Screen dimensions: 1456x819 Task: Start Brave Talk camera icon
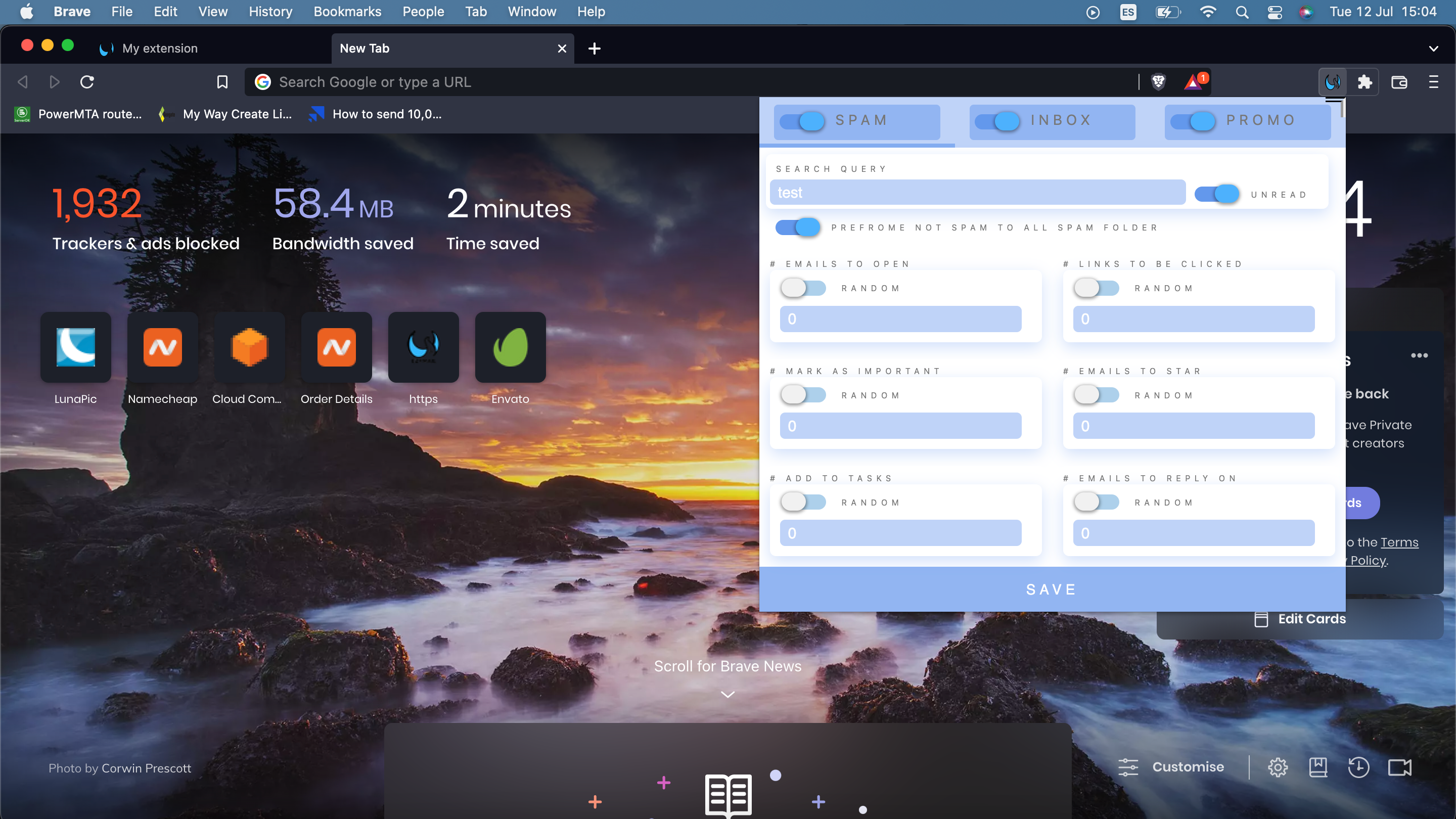[1399, 767]
